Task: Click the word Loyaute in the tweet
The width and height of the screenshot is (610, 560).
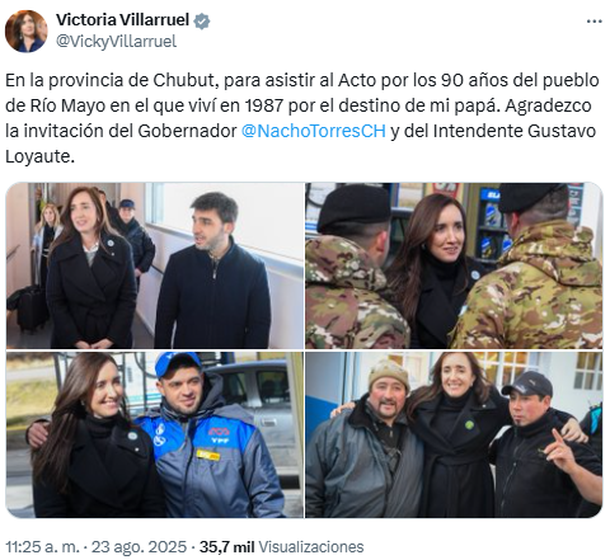Action: 38,157
